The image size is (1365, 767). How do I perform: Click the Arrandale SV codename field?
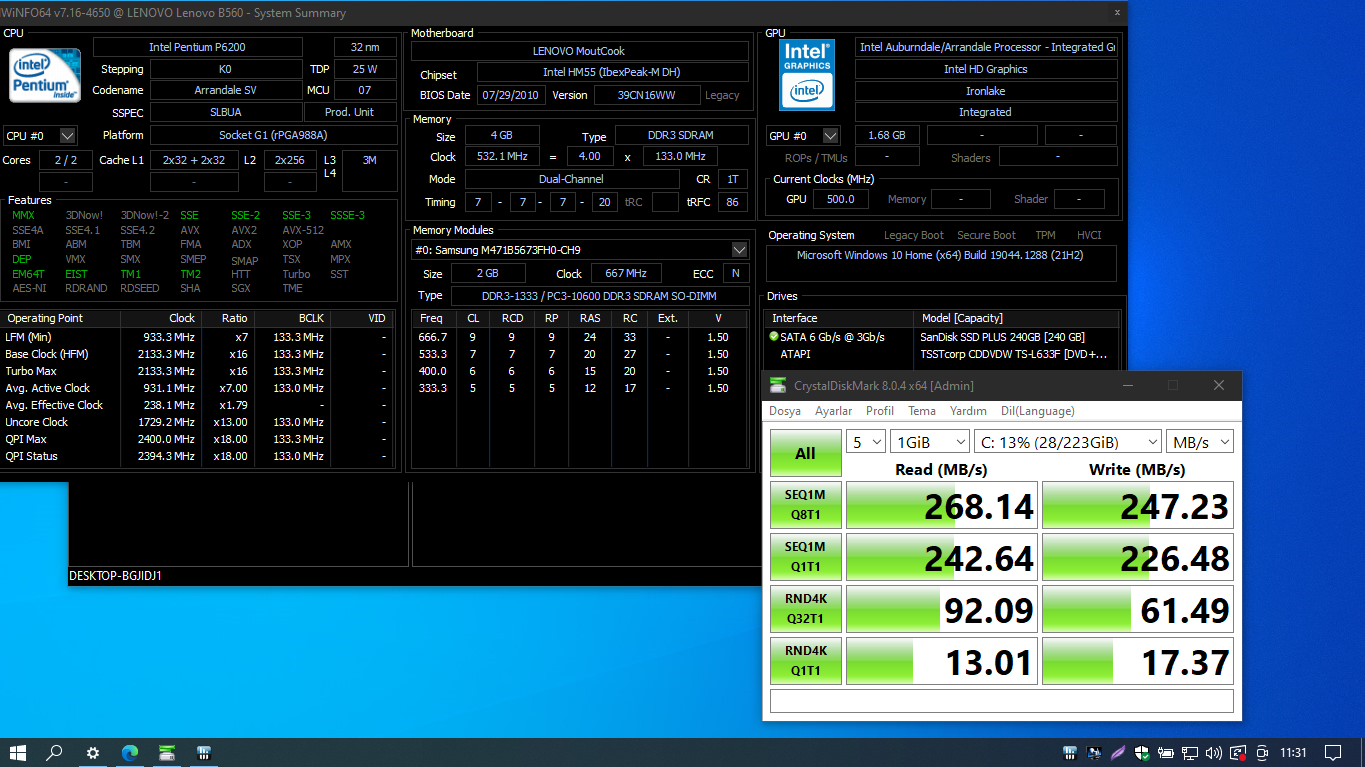pos(225,91)
